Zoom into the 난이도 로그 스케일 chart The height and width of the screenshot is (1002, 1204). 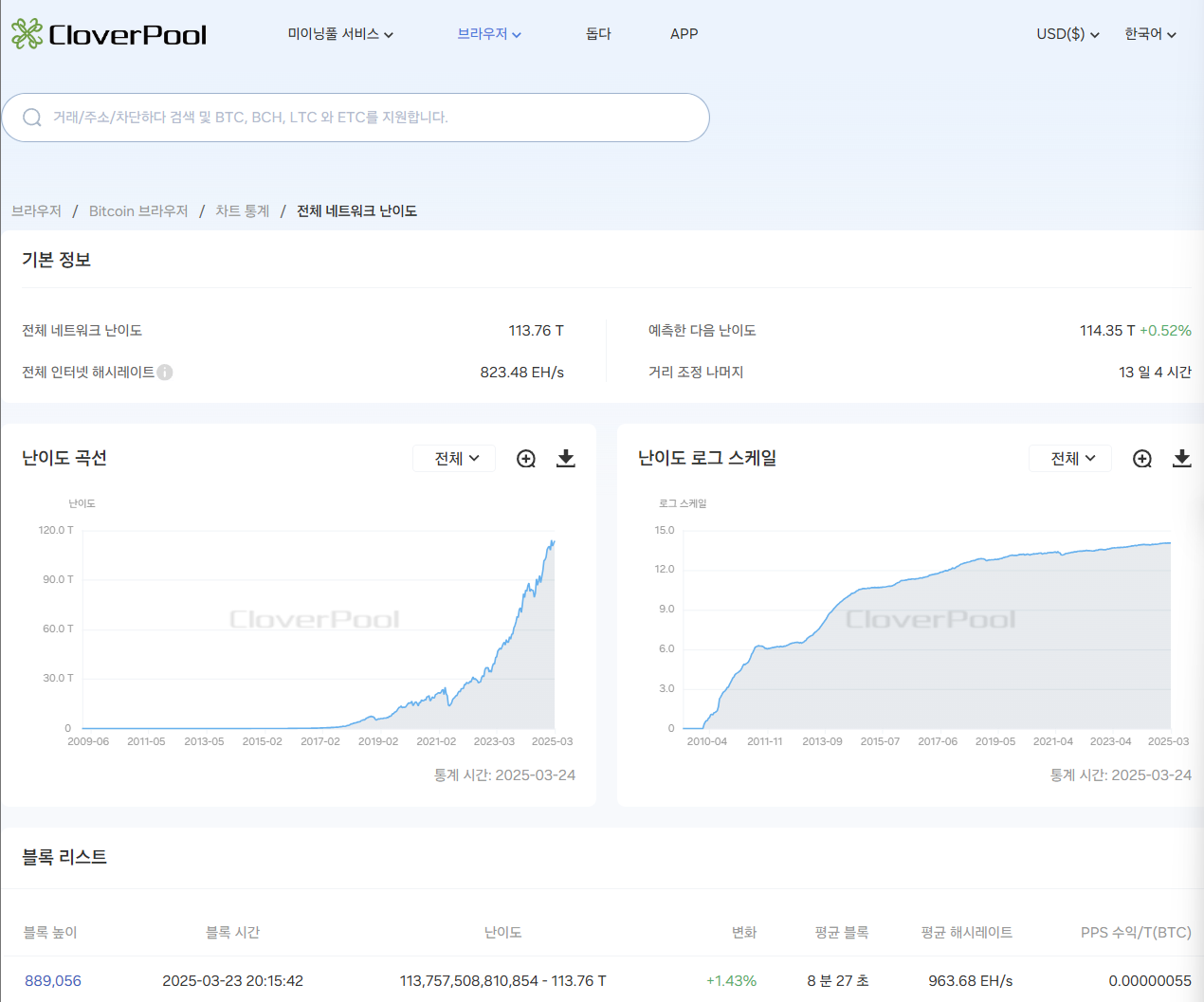click(x=1142, y=459)
